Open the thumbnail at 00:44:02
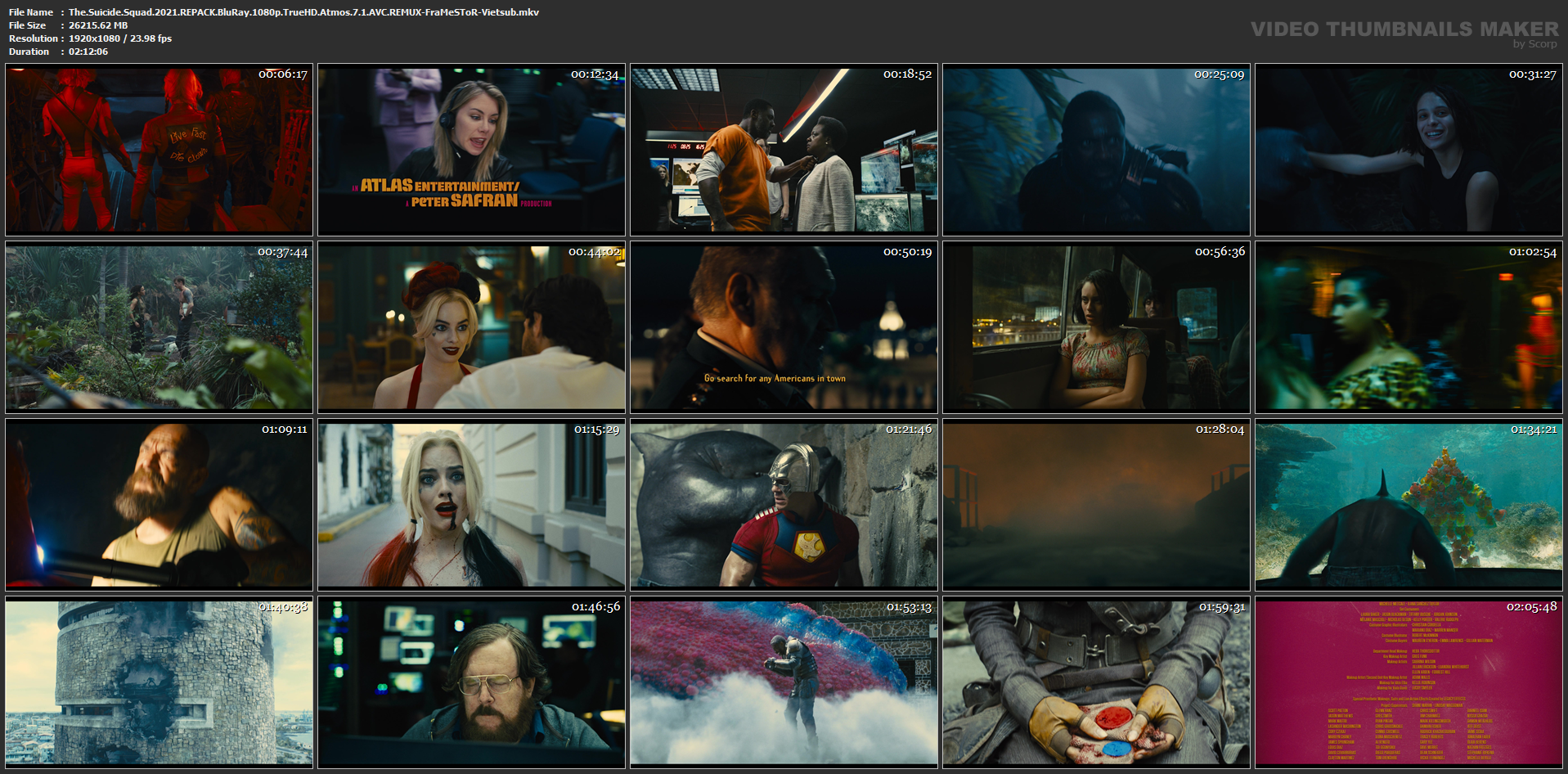Screen dimensions: 1568x774 point(471,327)
